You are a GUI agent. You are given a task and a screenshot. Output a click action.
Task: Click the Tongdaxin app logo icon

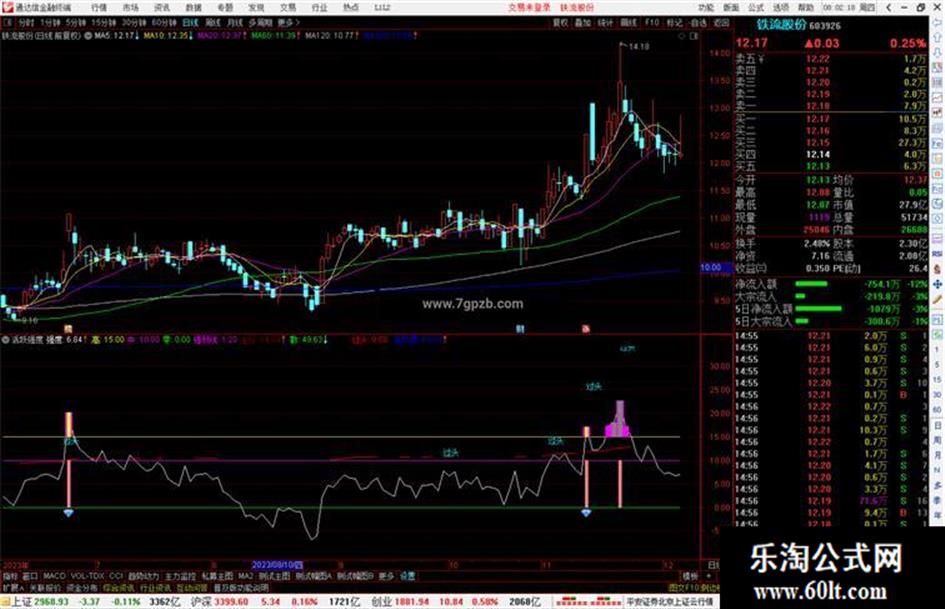(7, 8)
